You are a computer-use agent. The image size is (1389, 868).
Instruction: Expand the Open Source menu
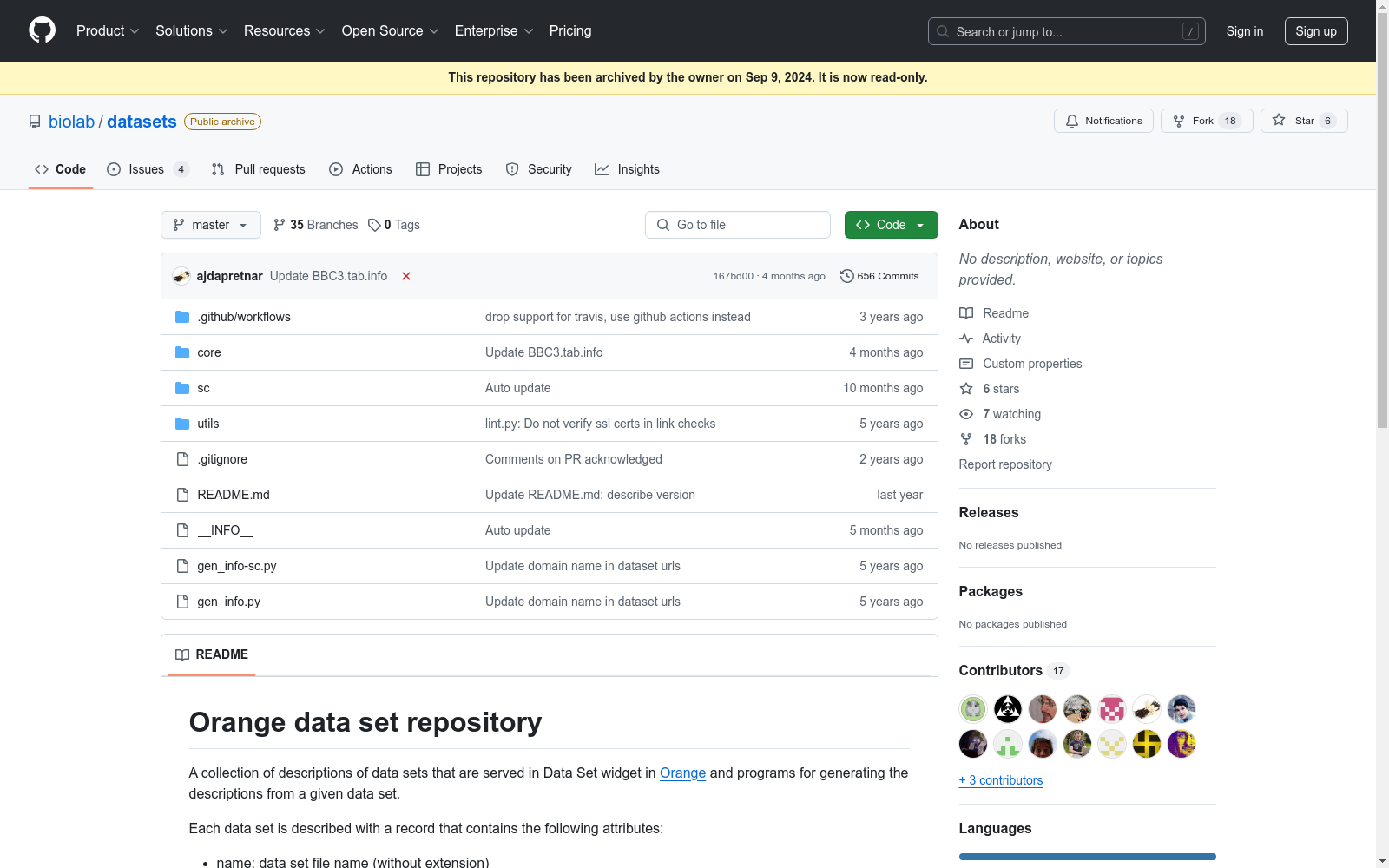click(x=391, y=30)
